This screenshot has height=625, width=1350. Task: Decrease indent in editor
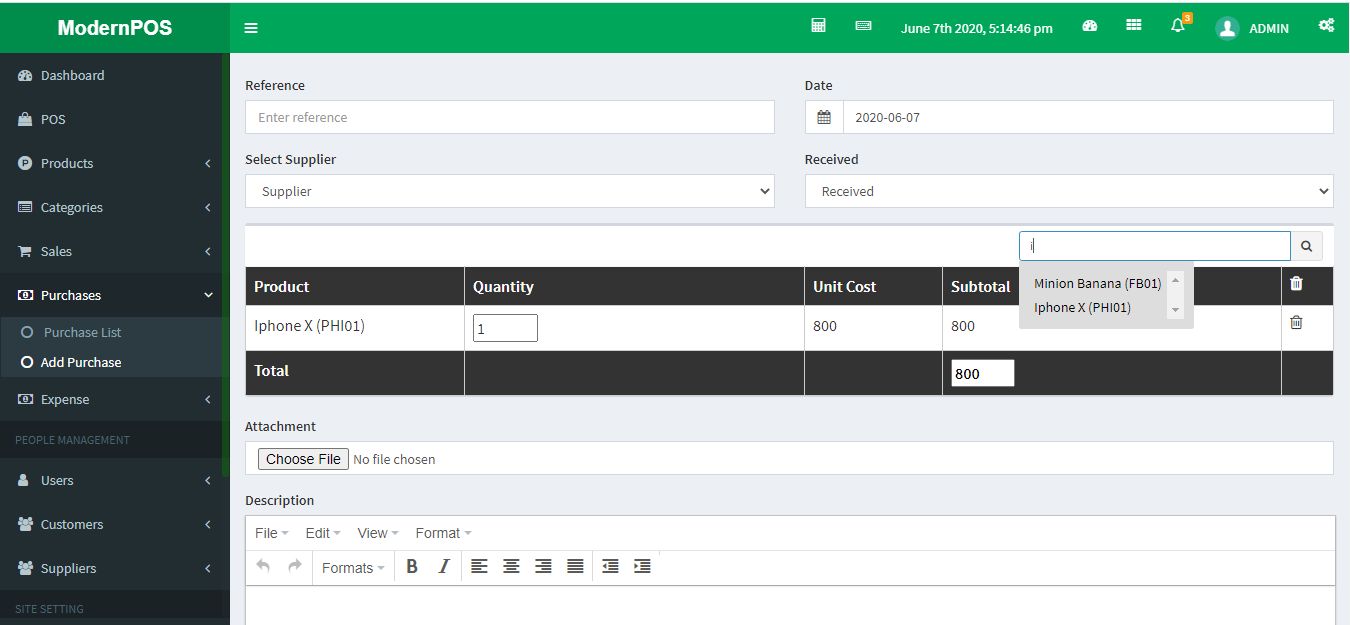610,566
